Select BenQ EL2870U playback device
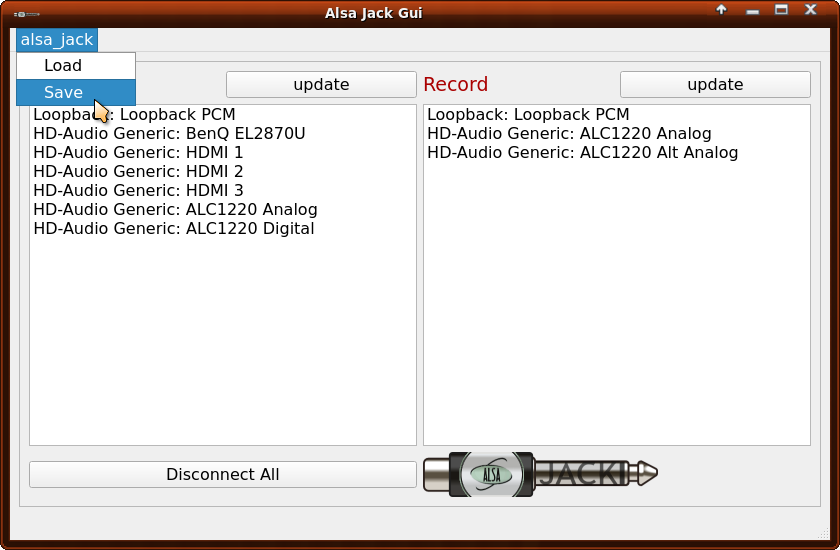Image resolution: width=840 pixels, height=550 pixels. (169, 134)
